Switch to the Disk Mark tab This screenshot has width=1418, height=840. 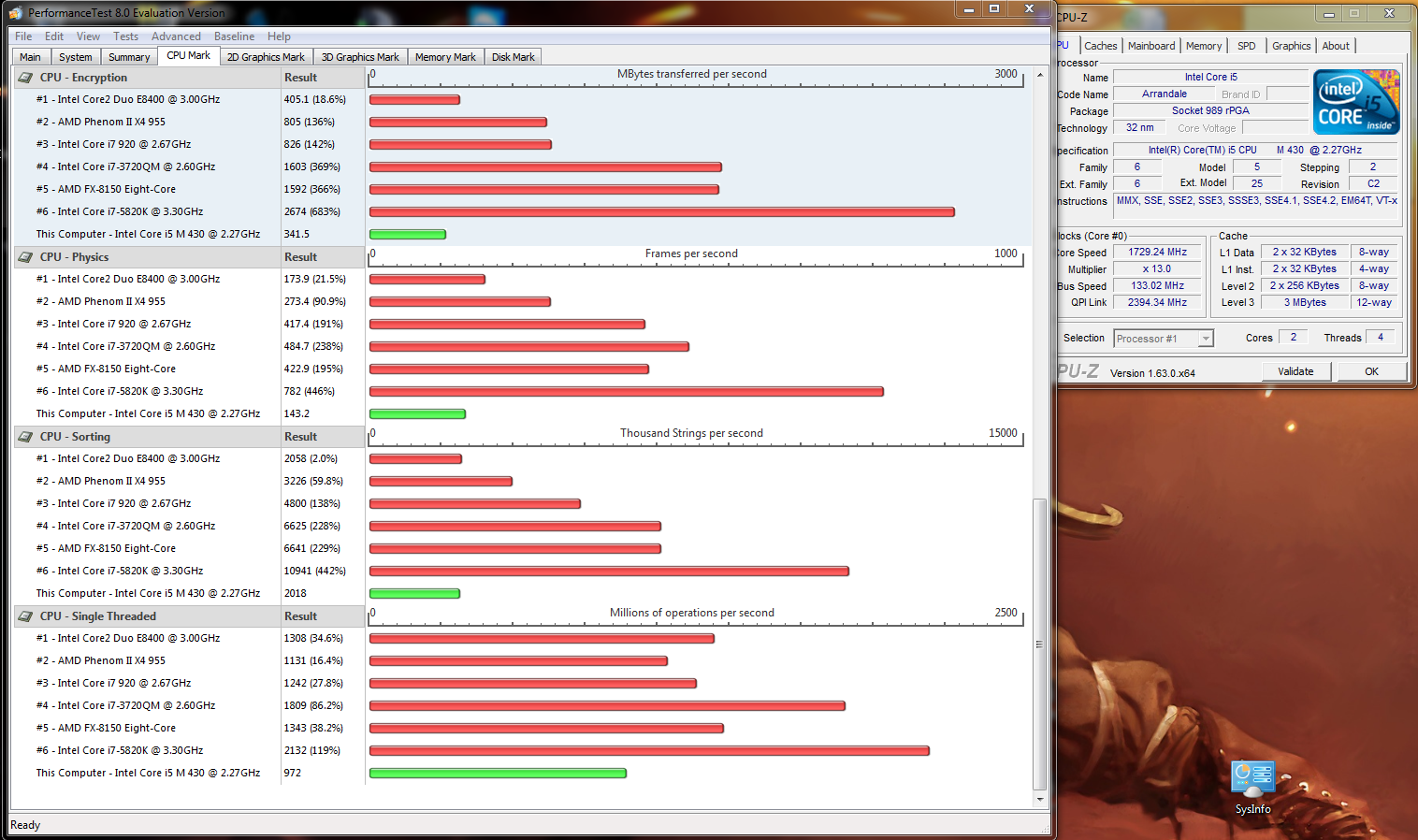coord(513,57)
